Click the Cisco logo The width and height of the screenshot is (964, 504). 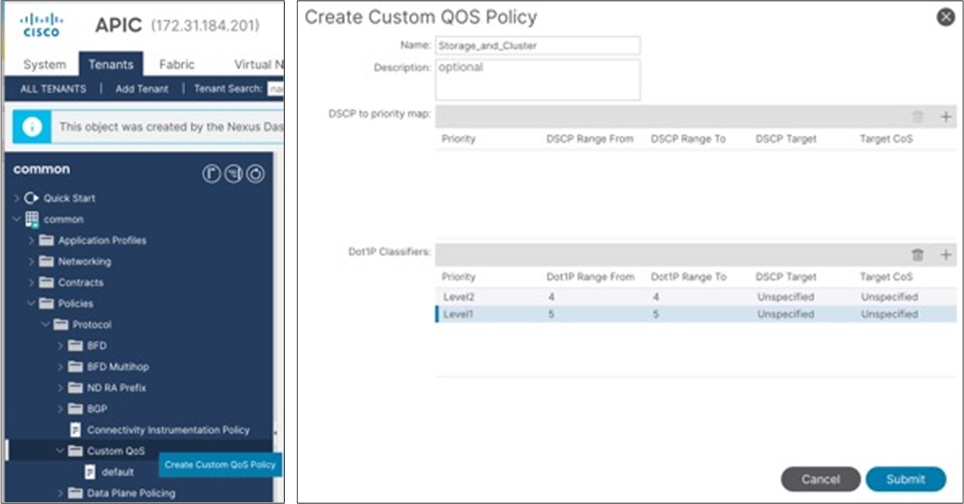[x=41, y=25]
